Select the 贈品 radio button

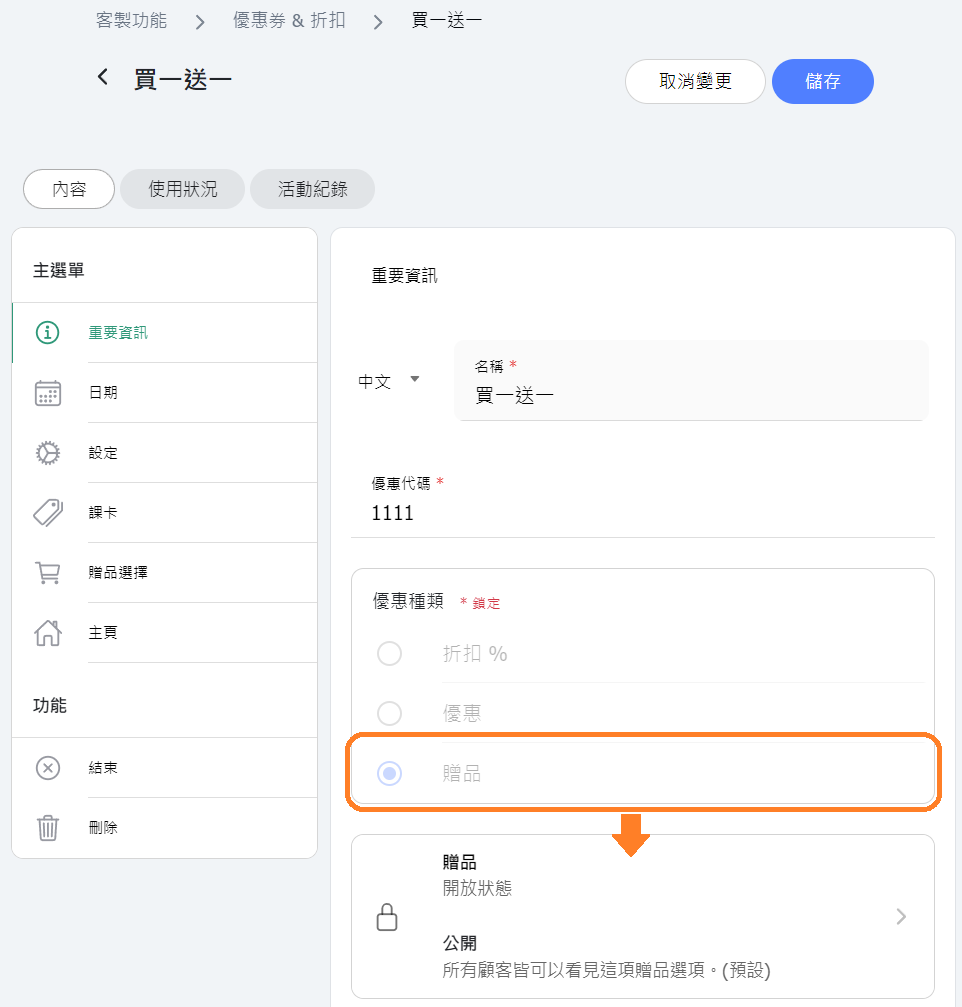[389, 773]
